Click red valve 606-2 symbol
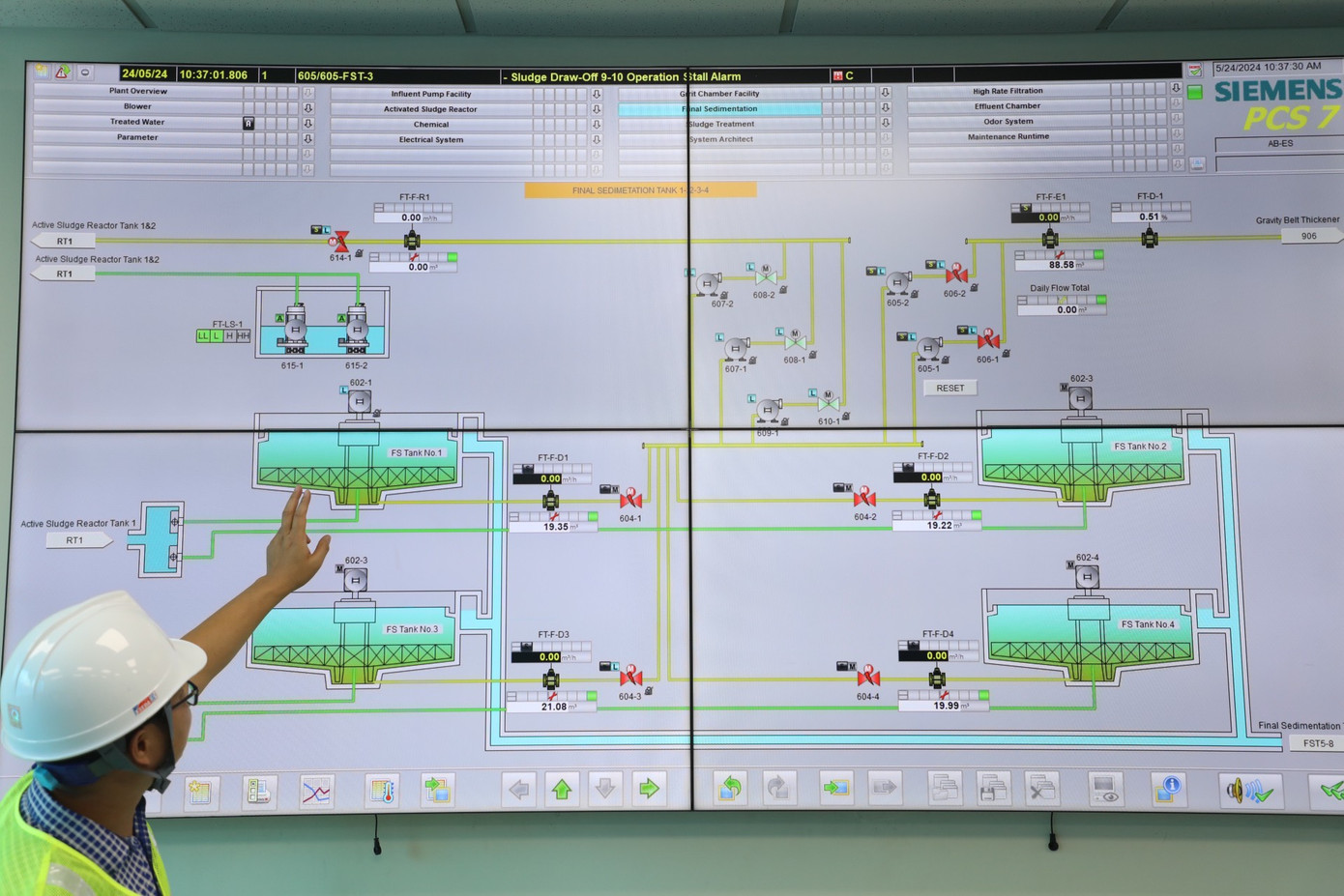 coord(956,275)
